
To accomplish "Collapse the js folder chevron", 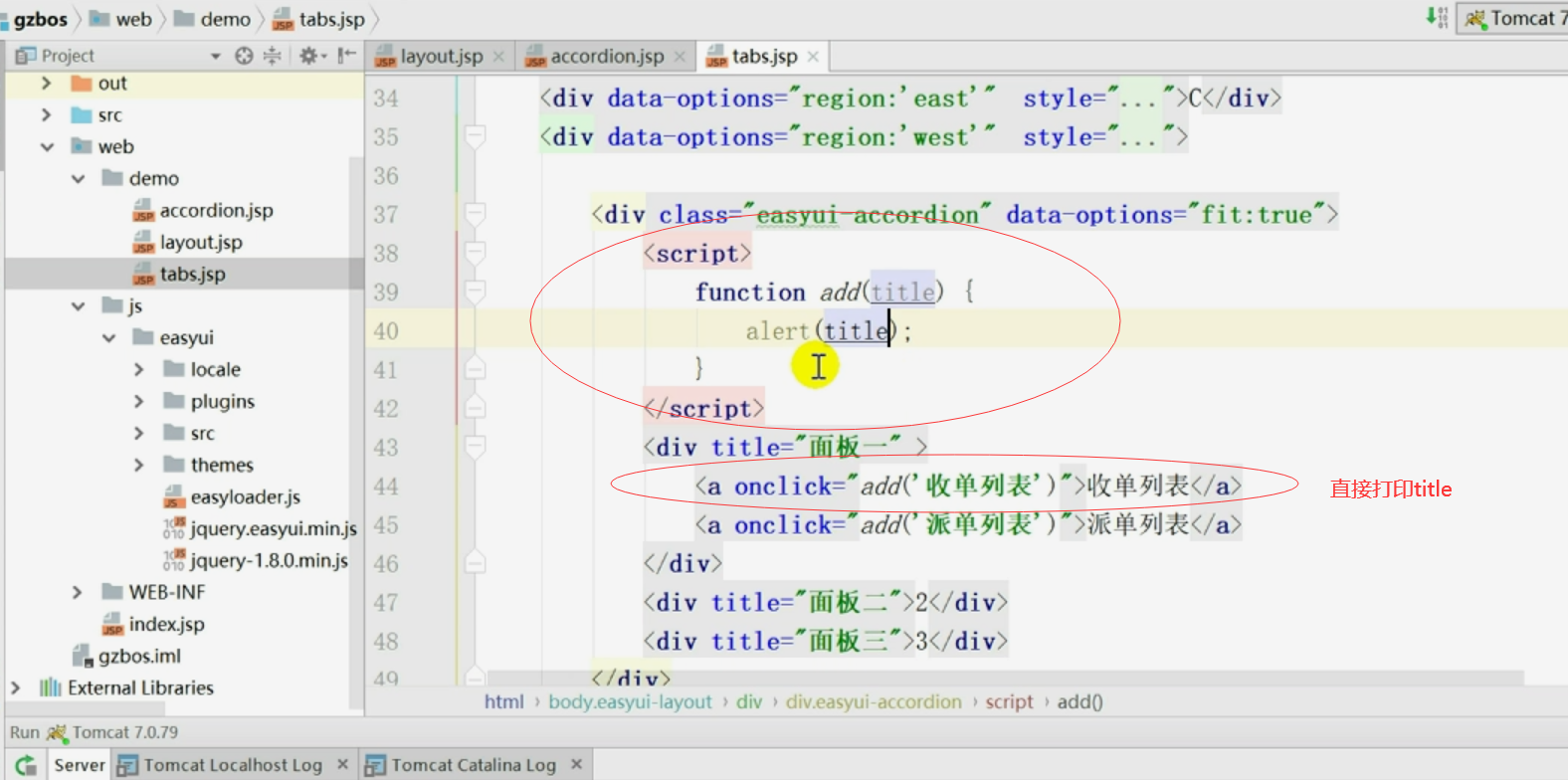I will coord(78,306).
